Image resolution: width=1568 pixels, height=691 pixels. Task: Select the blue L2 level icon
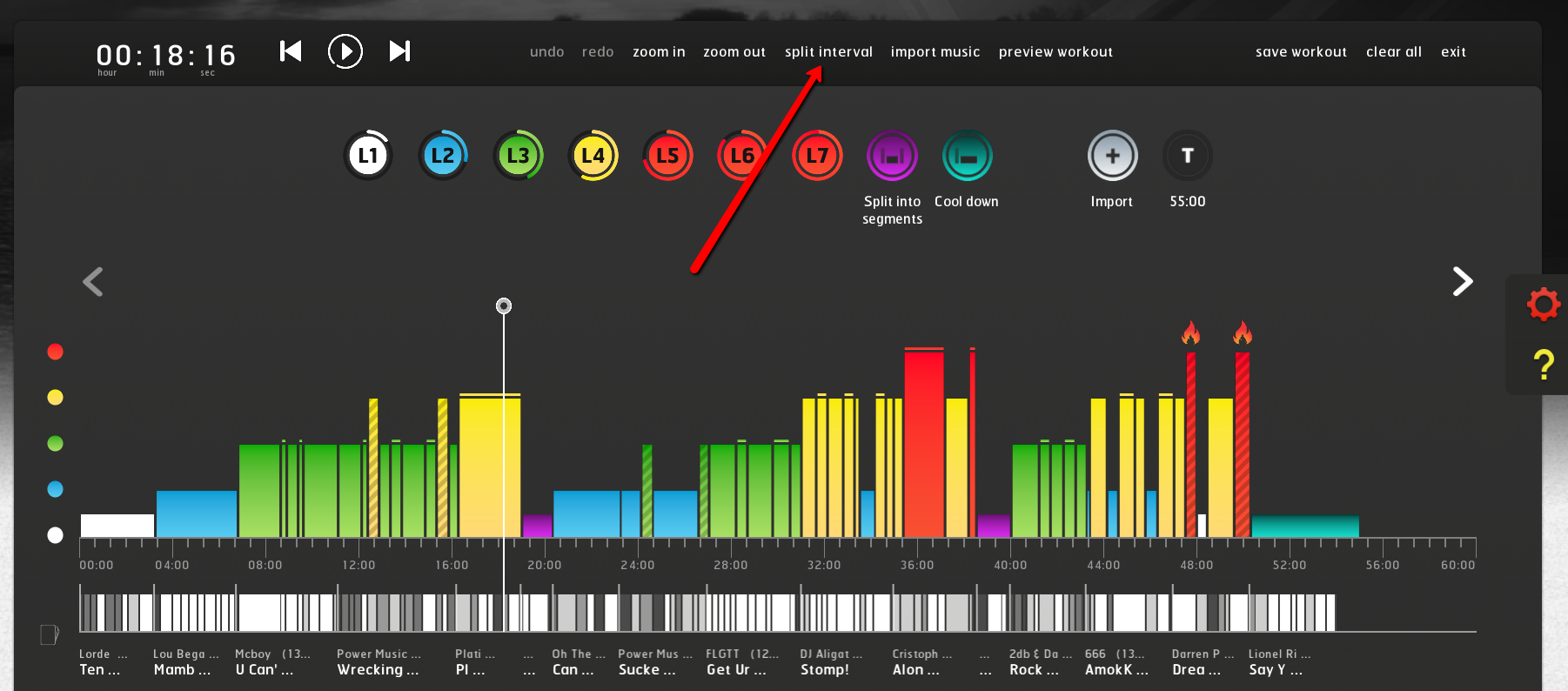[443, 156]
